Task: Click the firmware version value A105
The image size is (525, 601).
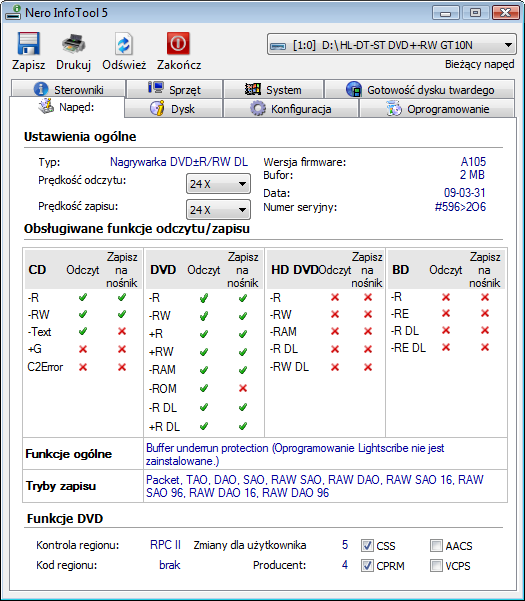Action: pos(473,162)
